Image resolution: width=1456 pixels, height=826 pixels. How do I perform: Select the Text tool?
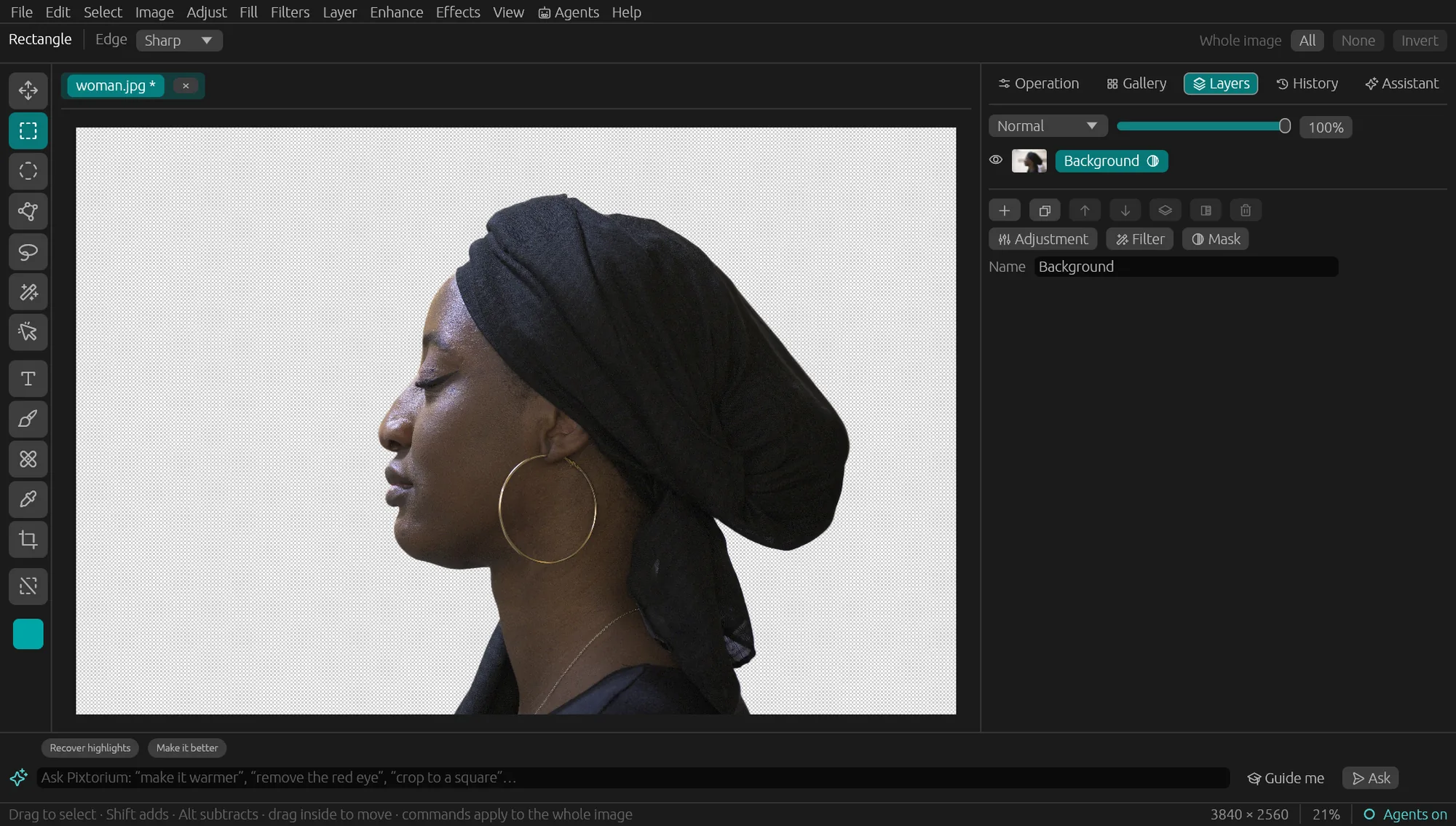point(28,379)
